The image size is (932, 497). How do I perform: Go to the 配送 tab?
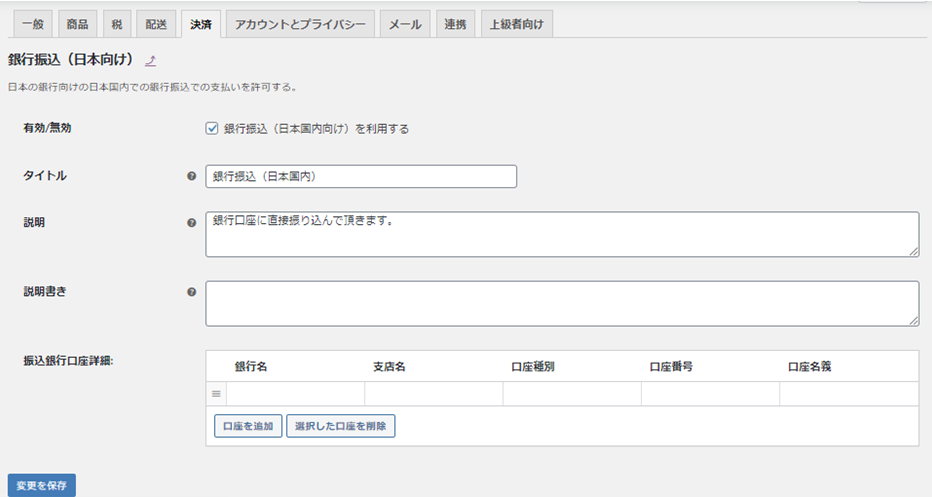tap(156, 24)
